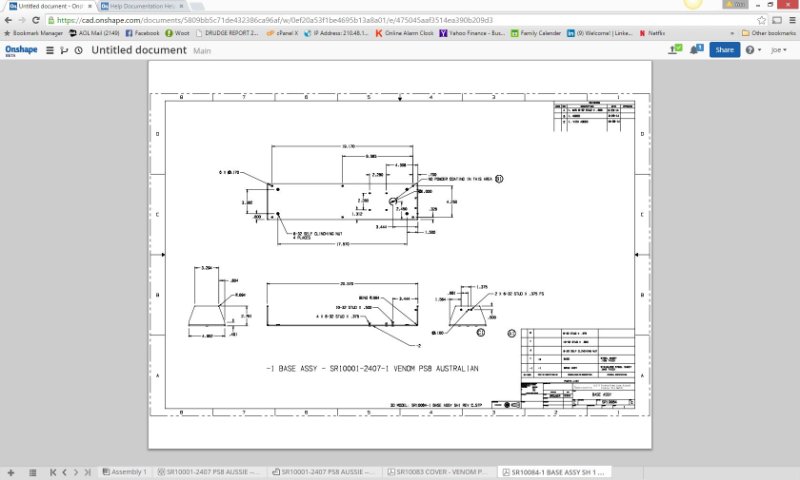Open the Help Documentation browser tab
The height and width of the screenshot is (480, 800).
(x=140, y=6)
